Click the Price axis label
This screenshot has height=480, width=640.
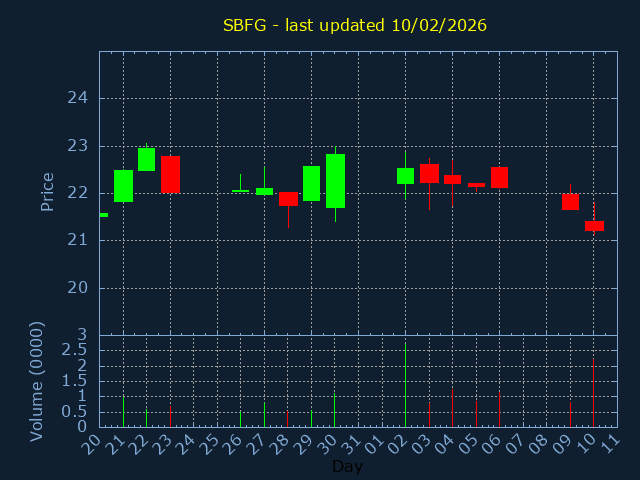click(47, 192)
